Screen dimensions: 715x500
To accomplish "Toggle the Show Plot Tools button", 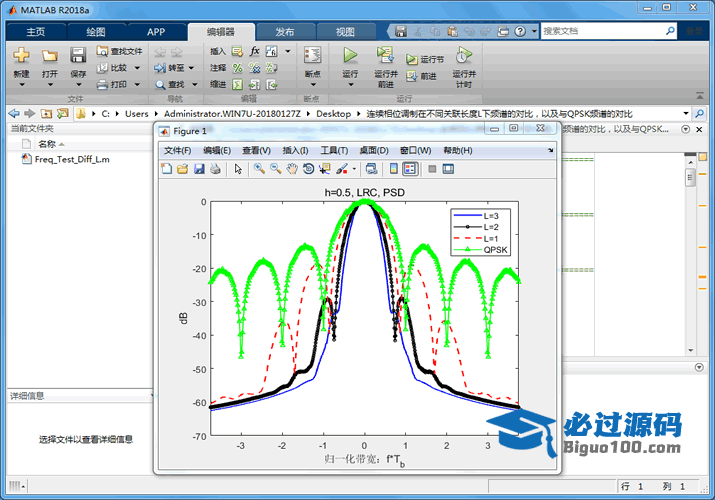I will point(449,169).
